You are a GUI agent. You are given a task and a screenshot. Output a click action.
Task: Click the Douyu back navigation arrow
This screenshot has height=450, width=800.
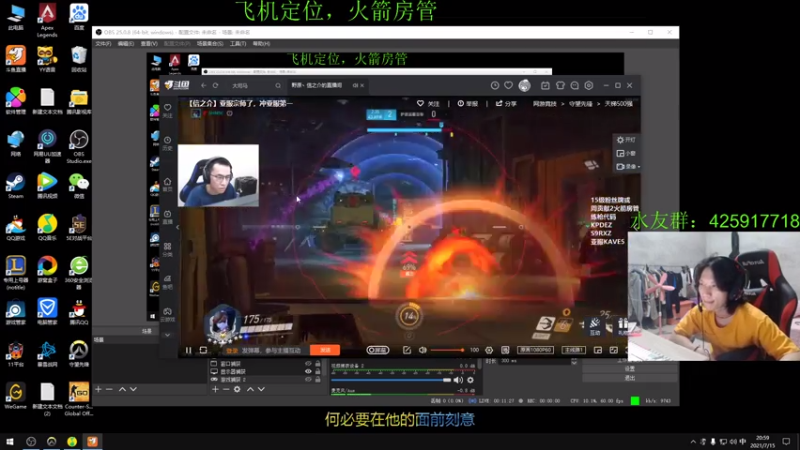(204, 85)
